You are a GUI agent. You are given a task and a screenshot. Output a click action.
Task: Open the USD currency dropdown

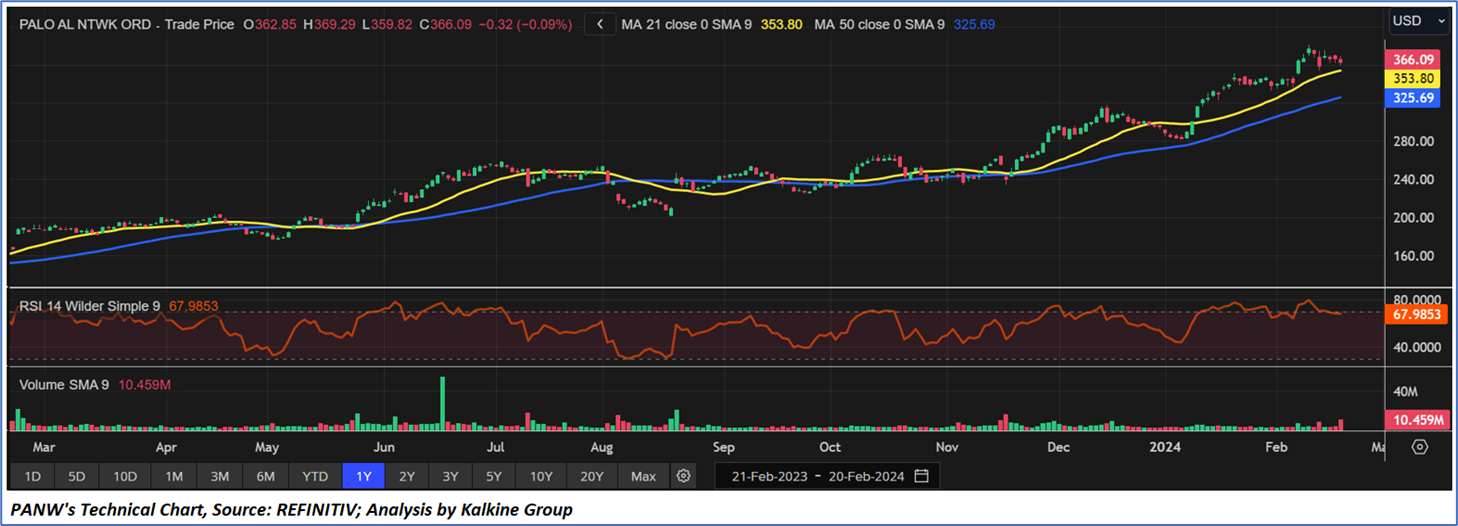1419,20
